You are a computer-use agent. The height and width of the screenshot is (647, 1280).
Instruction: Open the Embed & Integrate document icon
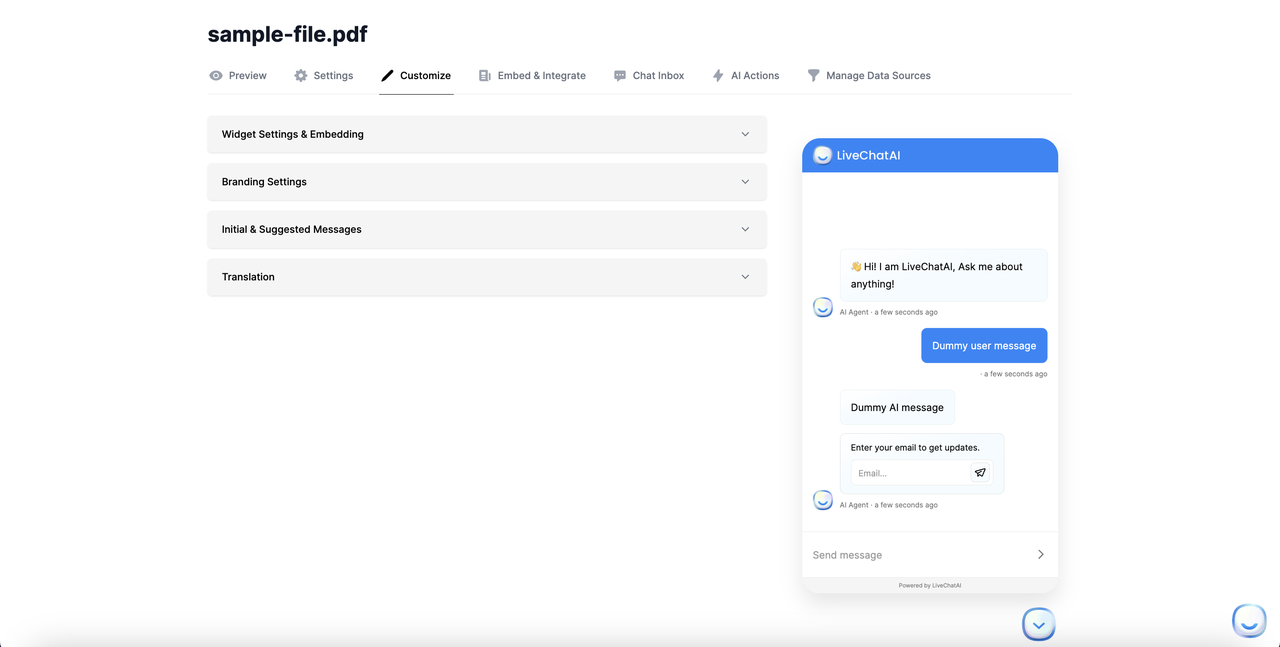pos(485,75)
